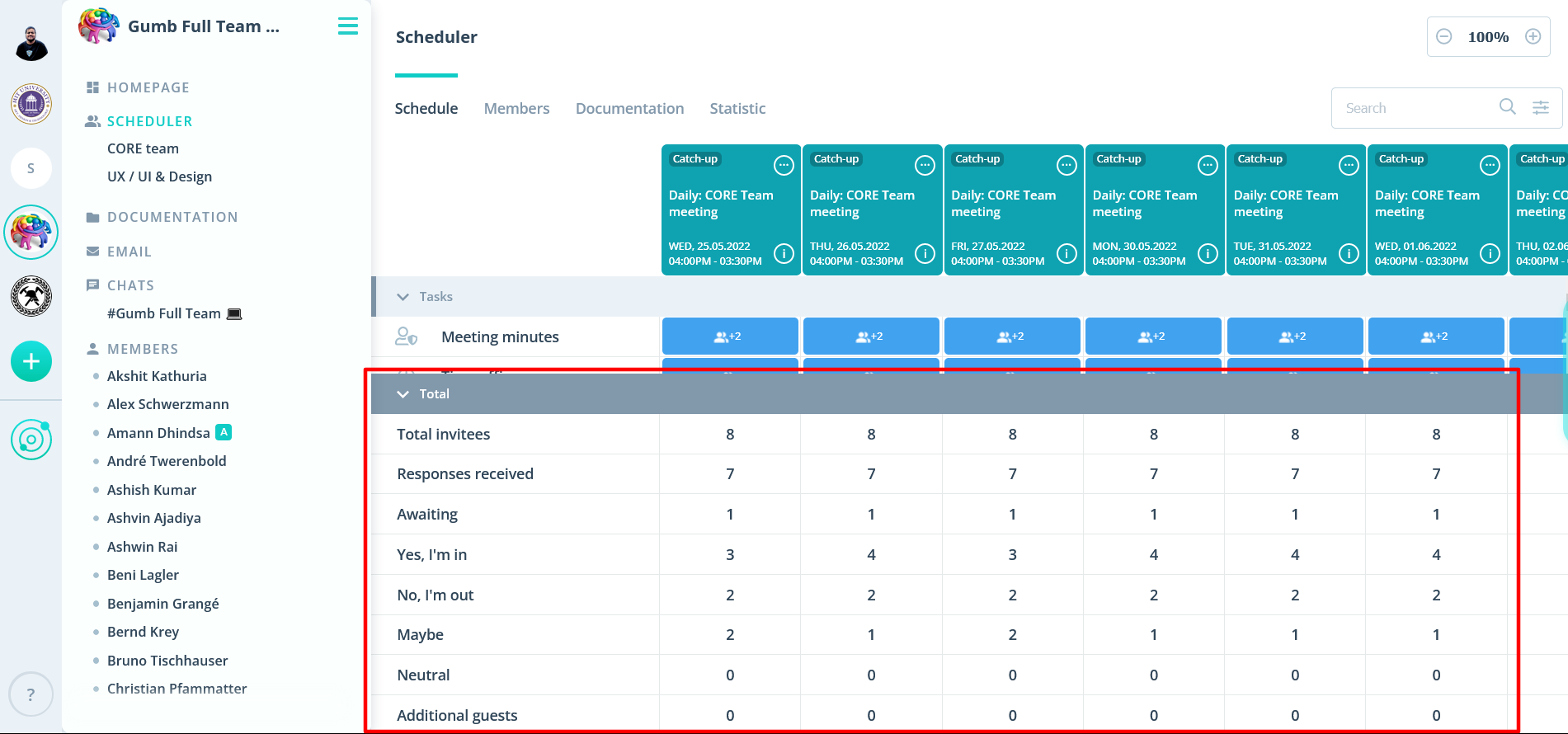Click Meeting minutes assignees for WED 01.06.2022
Viewport: 1568px width, 734px height.
[1436, 336]
